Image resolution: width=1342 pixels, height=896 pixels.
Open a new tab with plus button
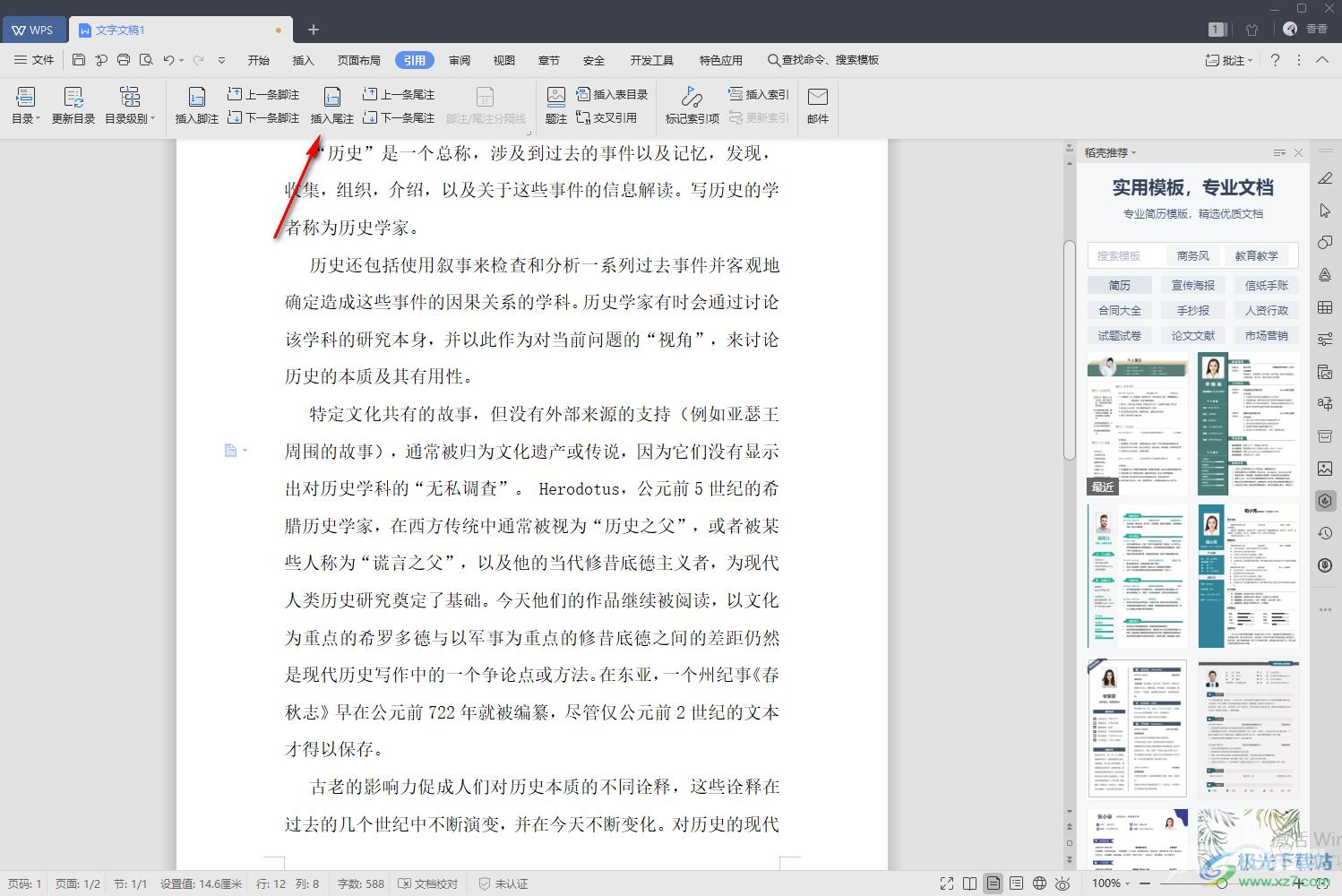coord(314,30)
